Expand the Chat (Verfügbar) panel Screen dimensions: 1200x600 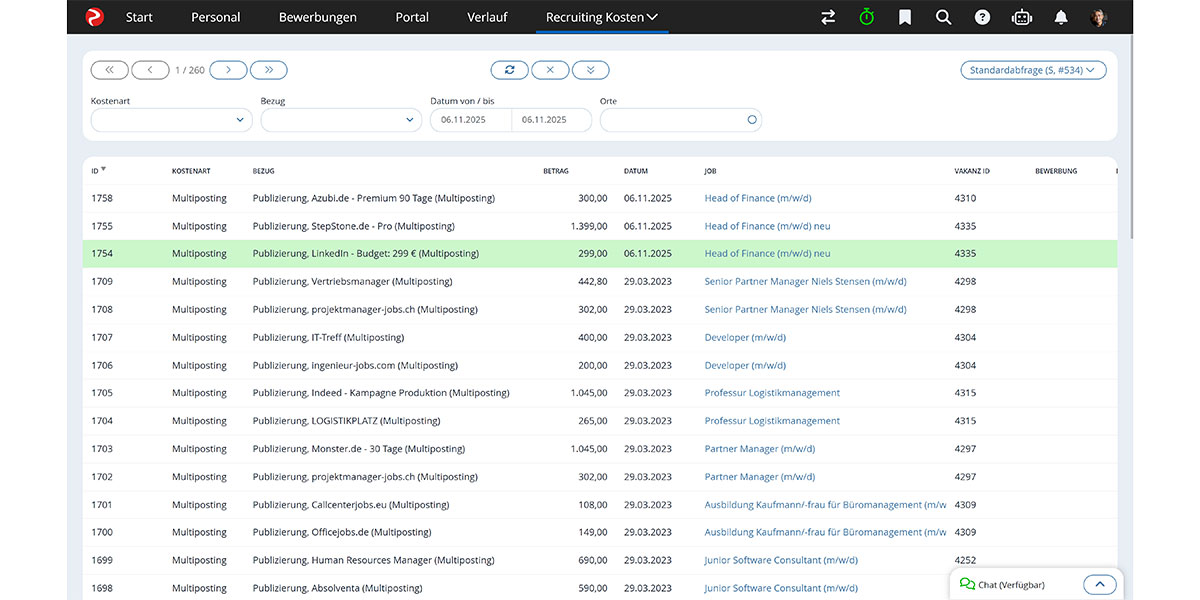[x=1099, y=585]
